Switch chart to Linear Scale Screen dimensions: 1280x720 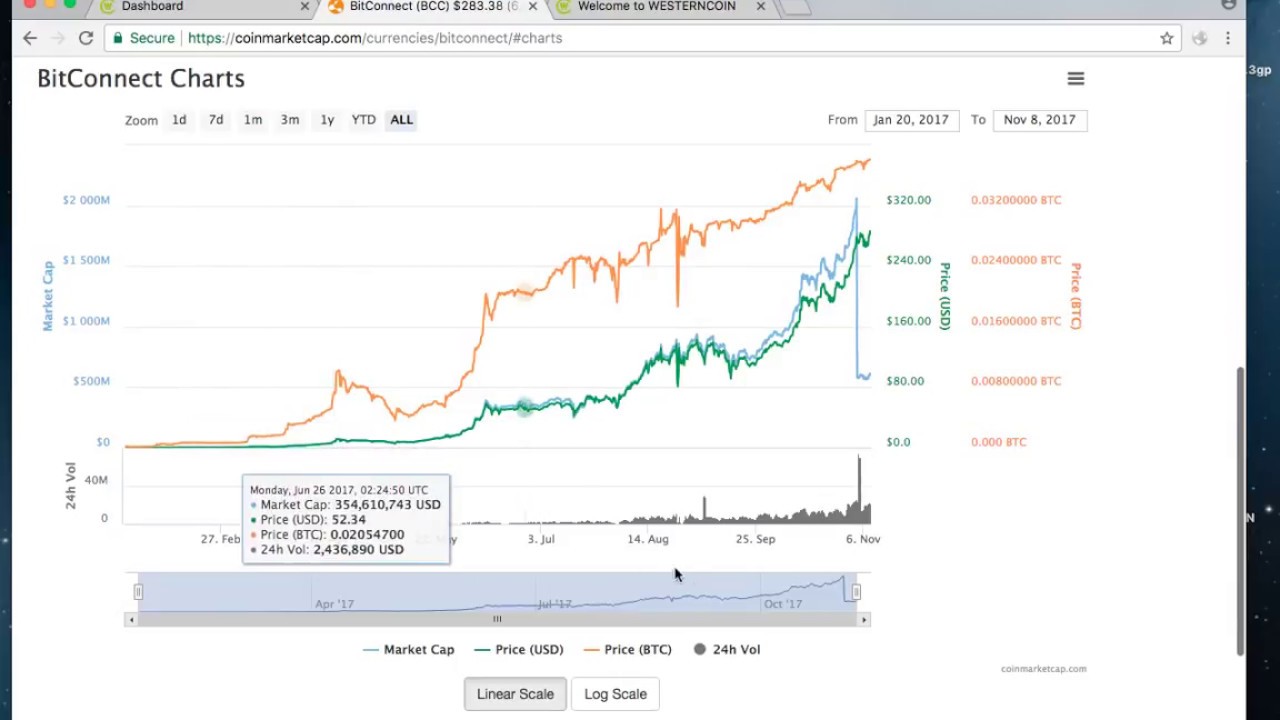(515, 694)
